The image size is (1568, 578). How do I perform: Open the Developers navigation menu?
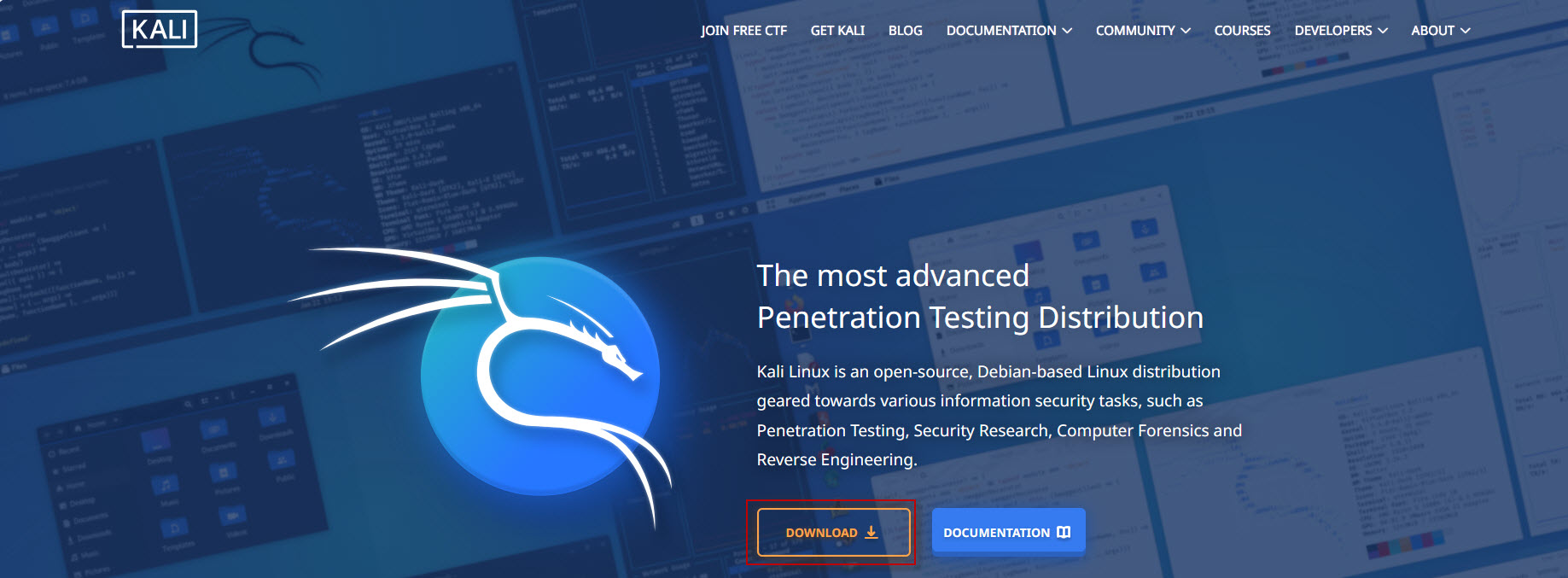click(1341, 31)
